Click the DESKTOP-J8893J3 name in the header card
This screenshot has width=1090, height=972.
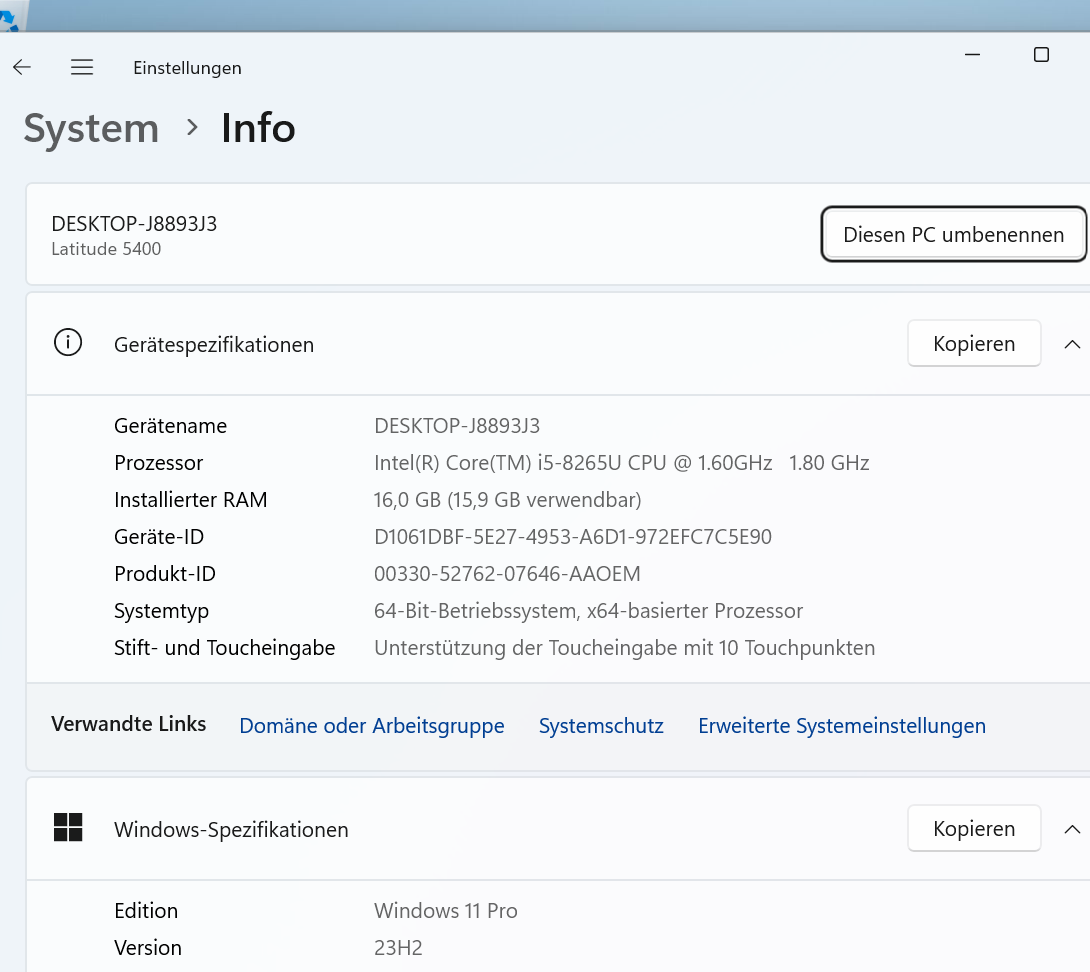(x=134, y=224)
